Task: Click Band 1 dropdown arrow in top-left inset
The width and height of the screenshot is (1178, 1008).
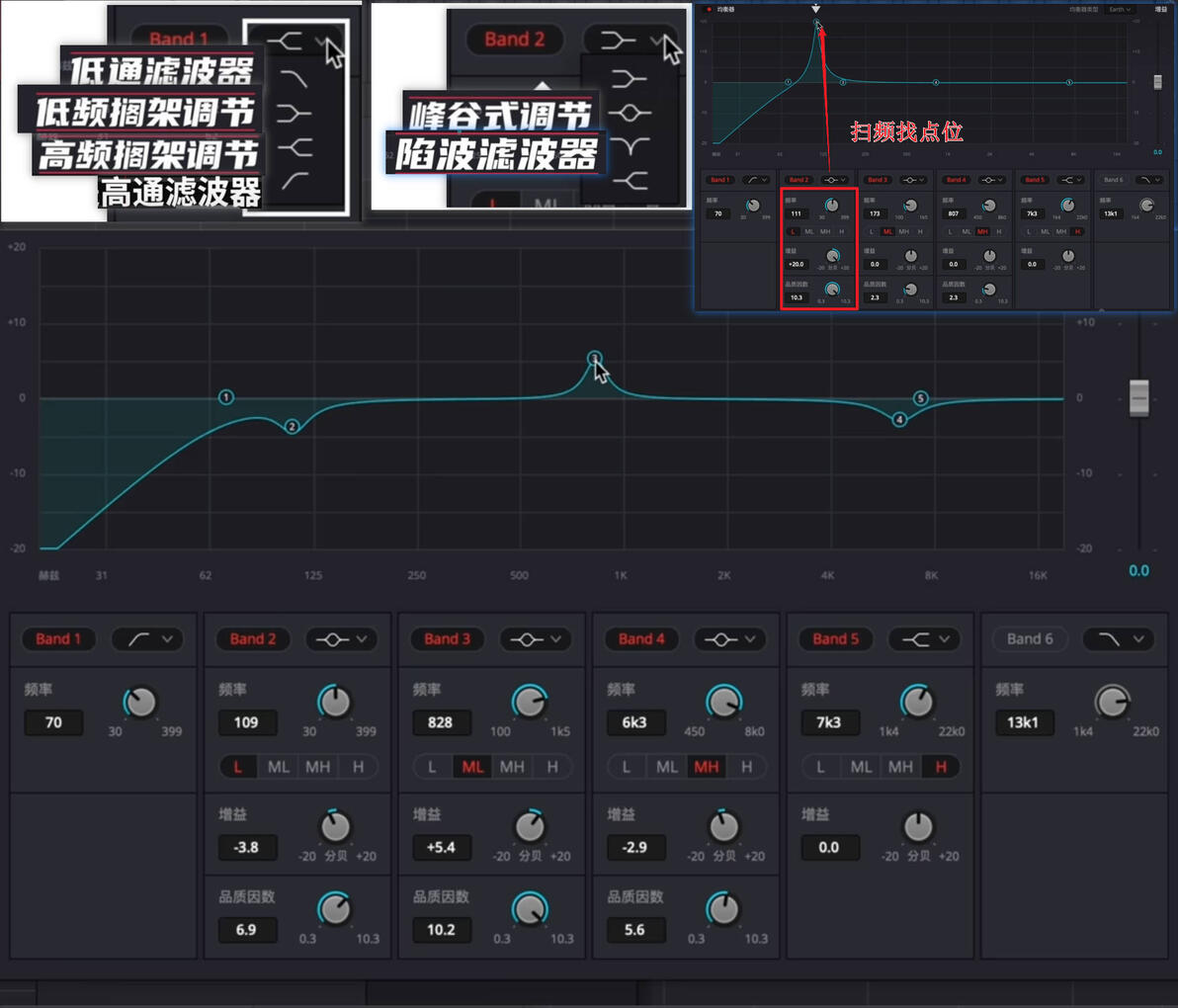Action: click(321, 42)
